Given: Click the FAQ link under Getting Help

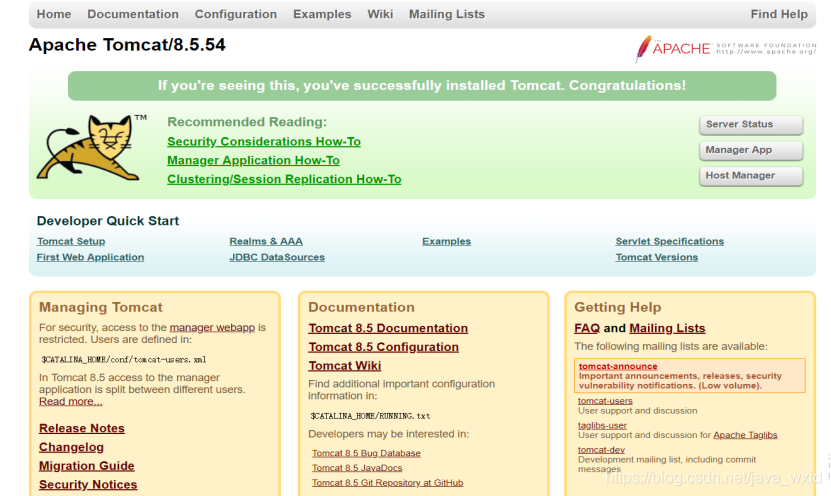Looking at the screenshot, I should point(587,328).
